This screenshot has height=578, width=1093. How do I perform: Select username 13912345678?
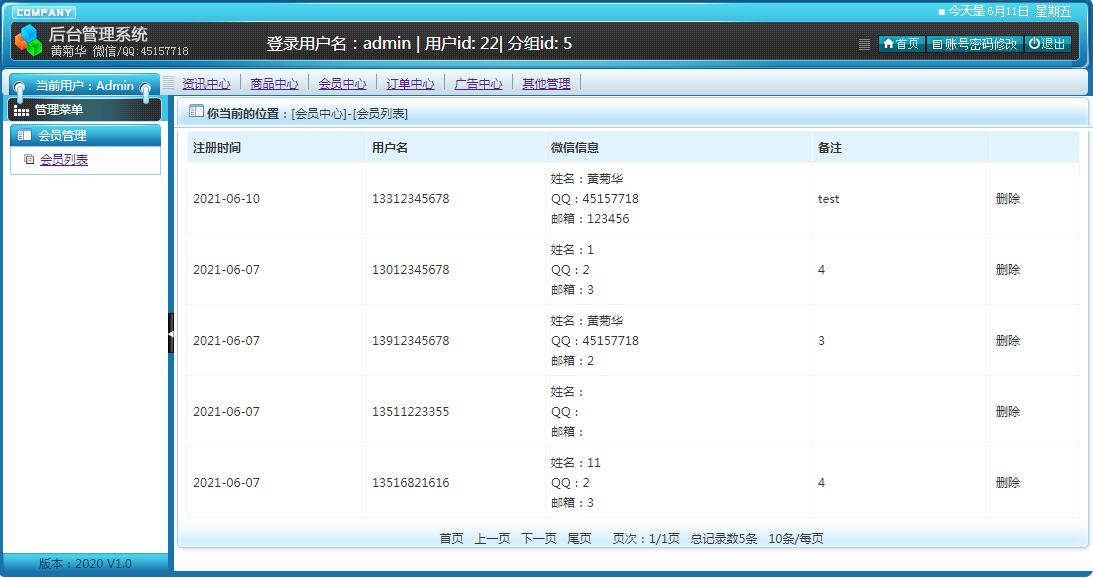pos(411,341)
